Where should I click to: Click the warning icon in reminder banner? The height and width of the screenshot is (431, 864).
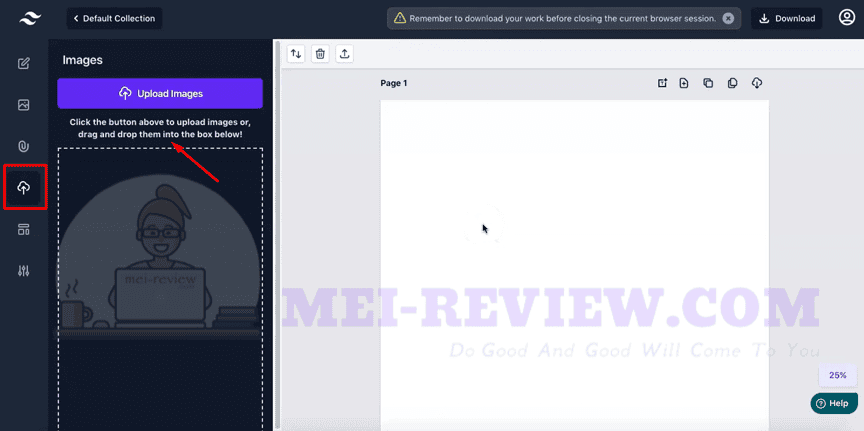coord(399,18)
